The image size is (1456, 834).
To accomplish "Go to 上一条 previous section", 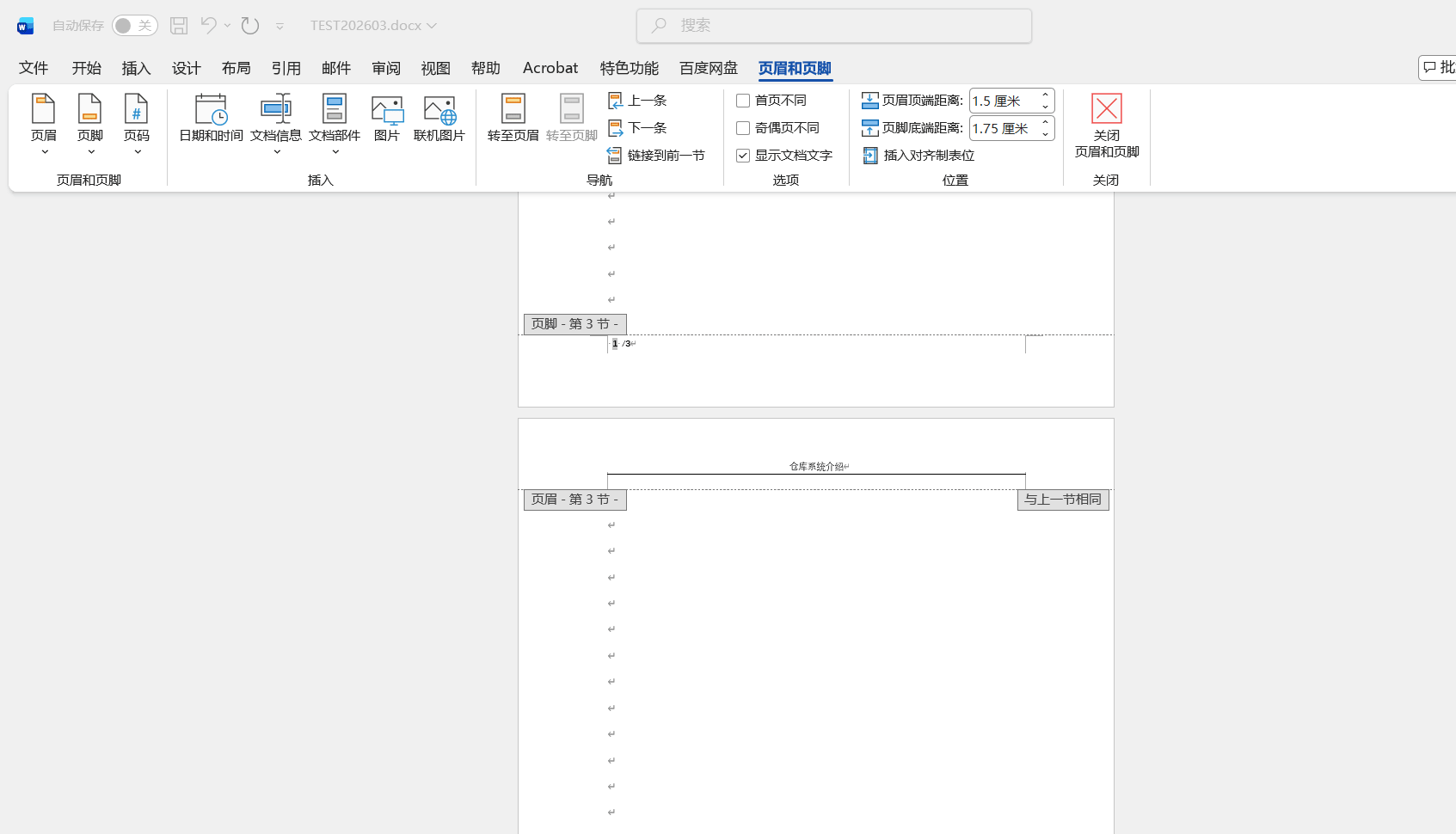I will 637,101.
